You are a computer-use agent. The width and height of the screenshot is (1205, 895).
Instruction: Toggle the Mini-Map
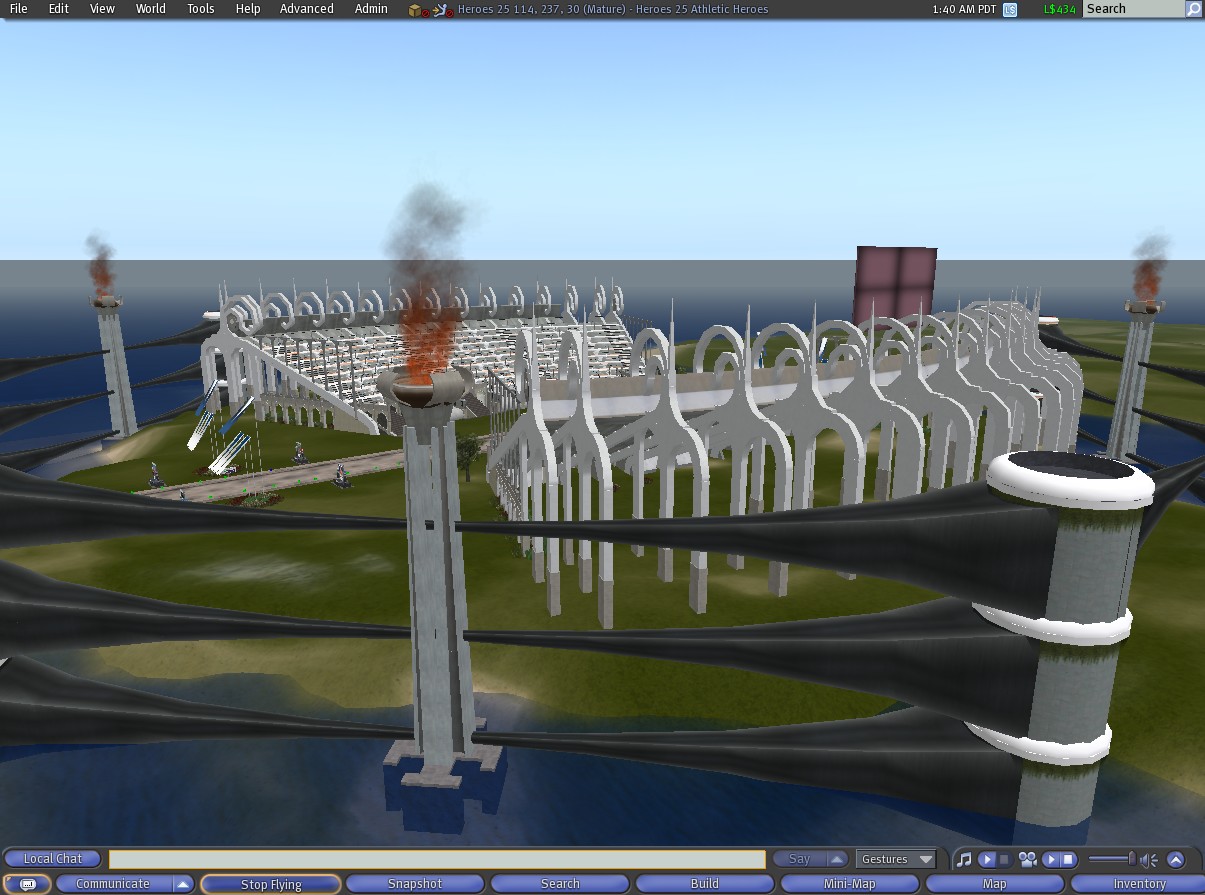(x=850, y=884)
